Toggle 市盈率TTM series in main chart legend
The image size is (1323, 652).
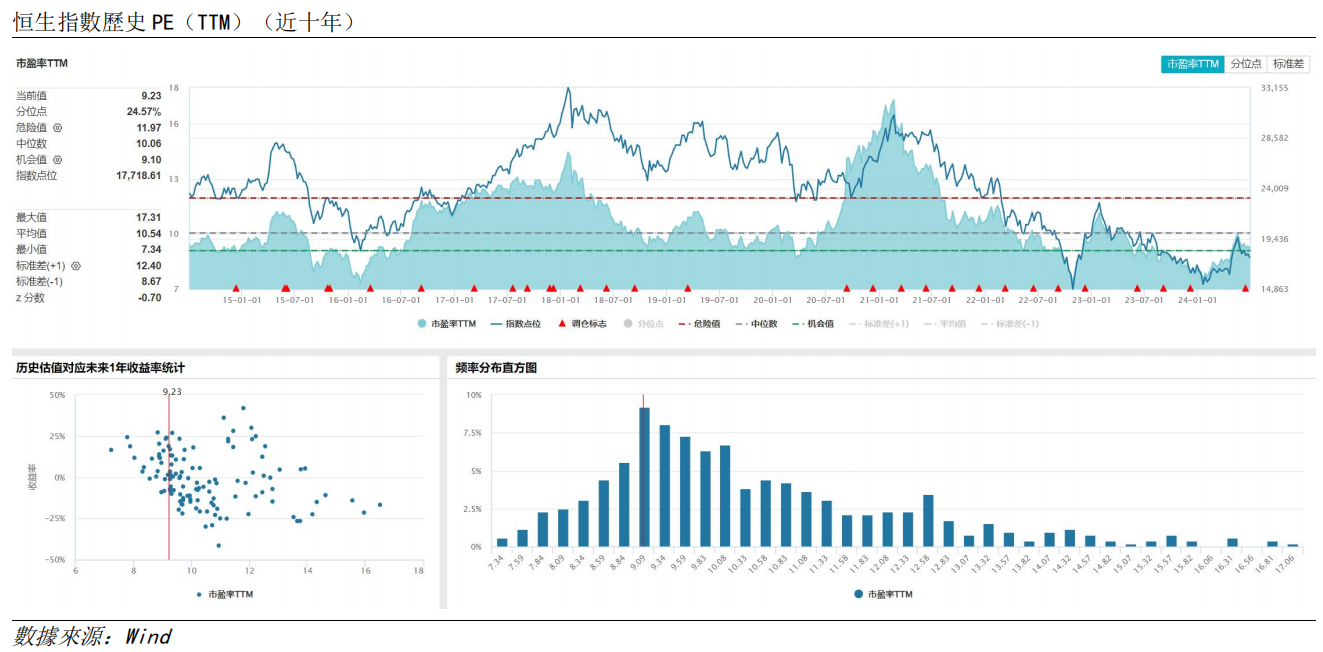446,324
